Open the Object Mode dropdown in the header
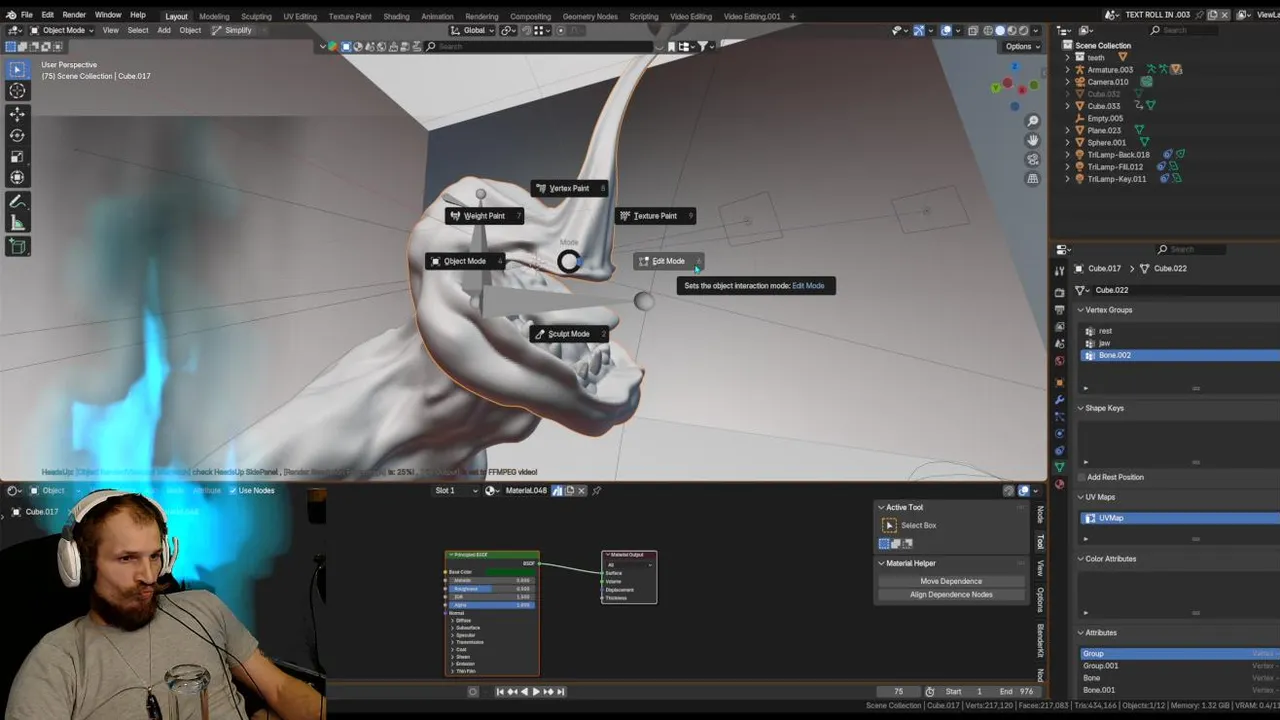 pyautogui.click(x=62, y=30)
